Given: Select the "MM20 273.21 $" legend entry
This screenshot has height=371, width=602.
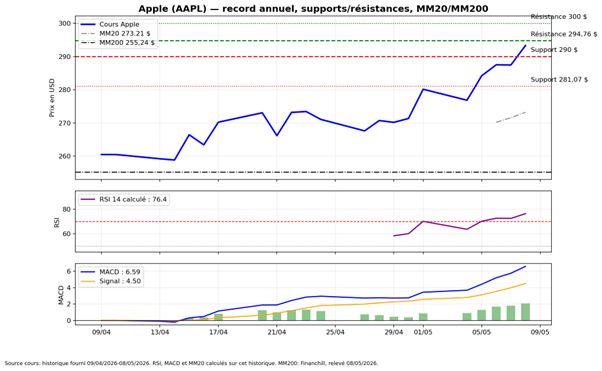Looking at the screenshot, I should (115, 33).
